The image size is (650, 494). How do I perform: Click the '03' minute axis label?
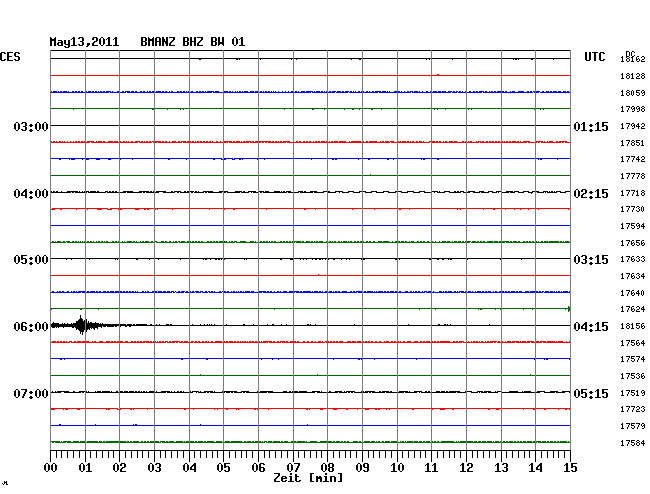pyautogui.click(x=154, y=468)
